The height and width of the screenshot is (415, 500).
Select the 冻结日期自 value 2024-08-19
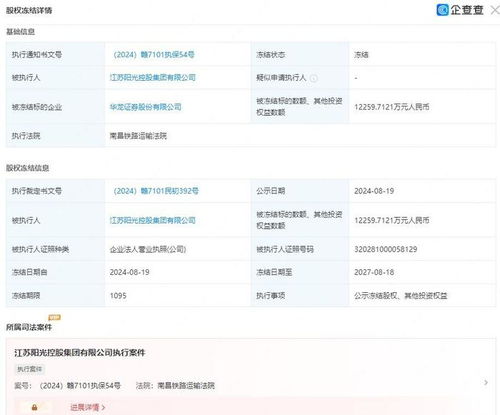click(x=130, y=272)
